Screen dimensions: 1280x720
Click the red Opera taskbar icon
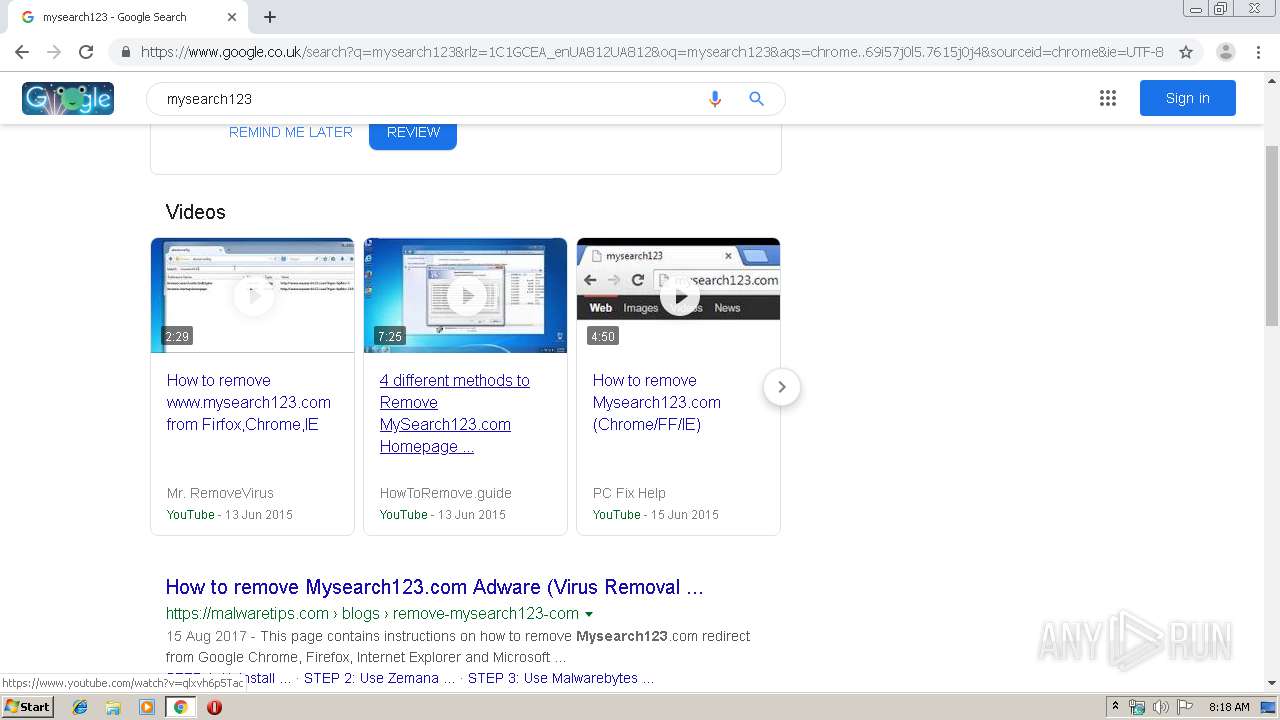pyautogui.click(x=214, y=707)
